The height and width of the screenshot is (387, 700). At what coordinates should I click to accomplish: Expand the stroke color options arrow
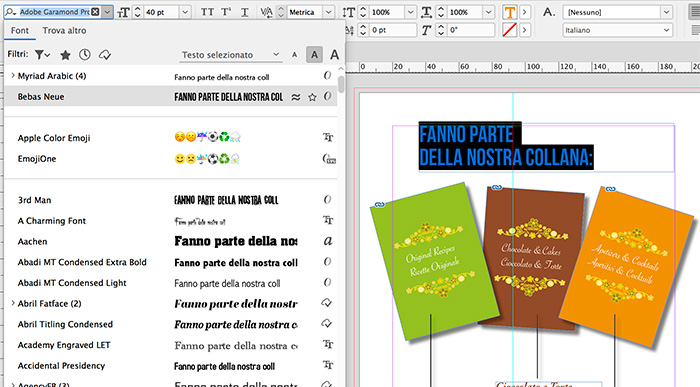(525, 30)
